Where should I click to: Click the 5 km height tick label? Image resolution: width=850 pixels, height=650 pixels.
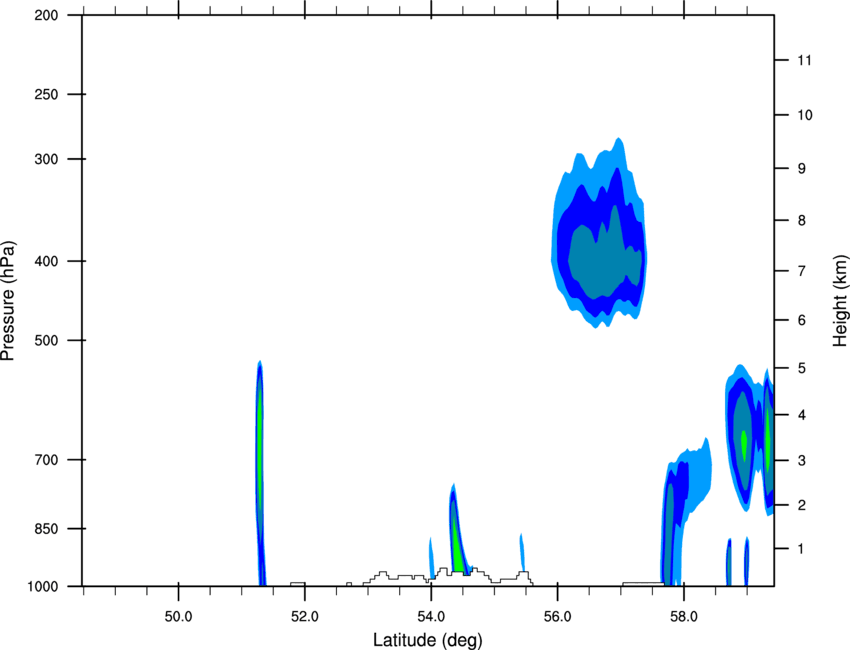802,369
